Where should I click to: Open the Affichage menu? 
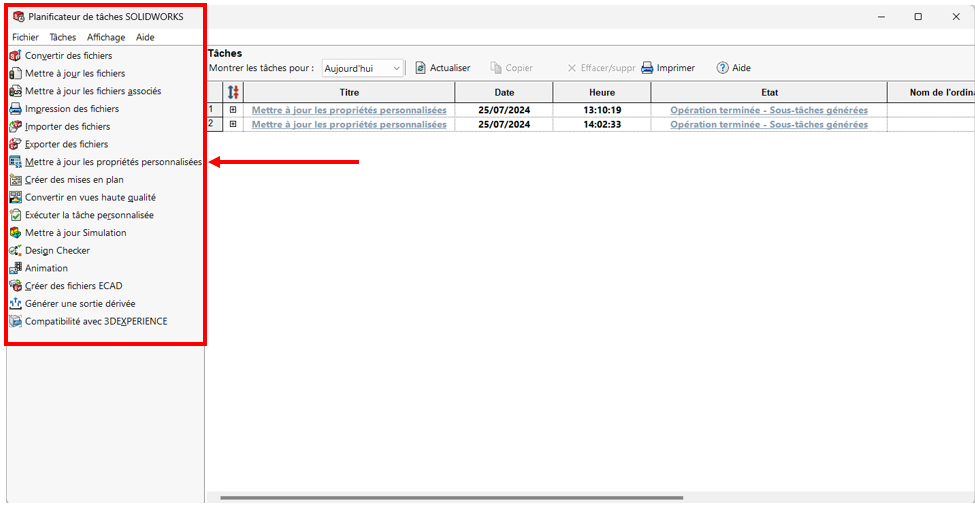(106, 37)
